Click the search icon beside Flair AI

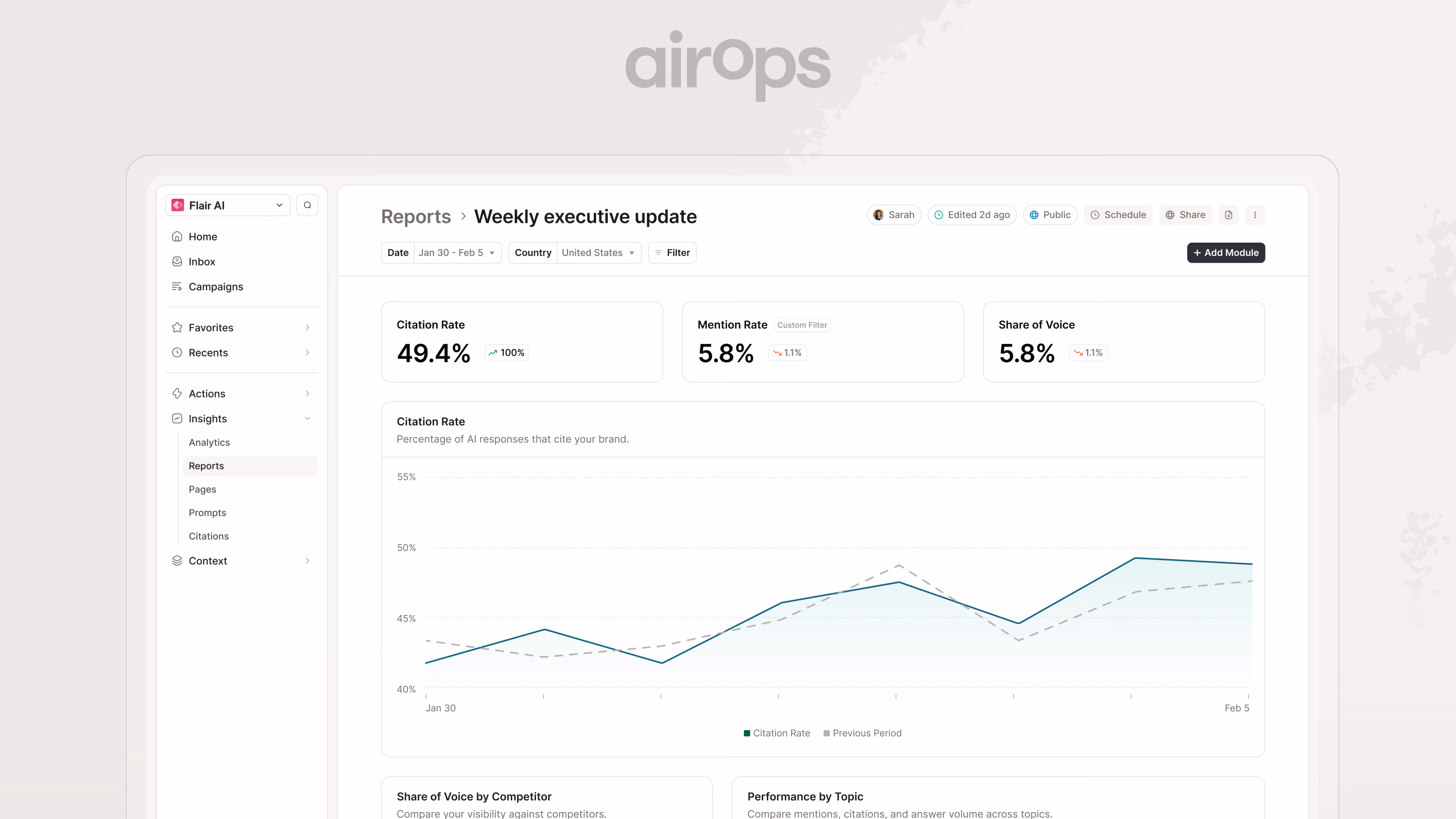coord(307,205)
